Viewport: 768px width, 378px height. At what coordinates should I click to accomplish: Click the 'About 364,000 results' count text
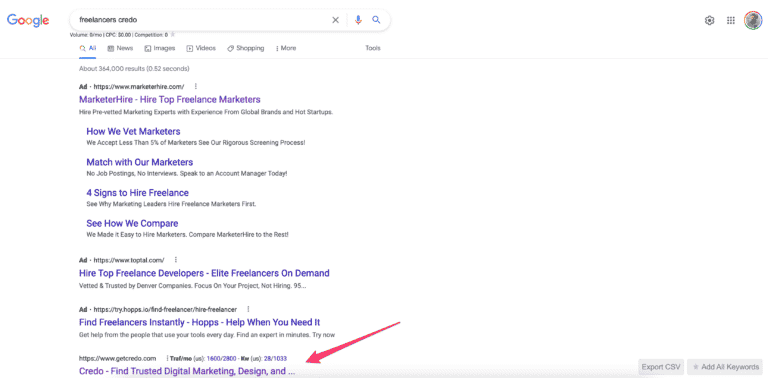[x=134, y=69]
